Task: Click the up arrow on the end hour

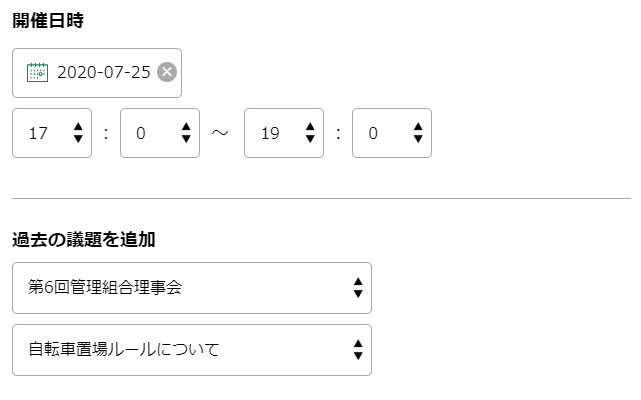Action: click(x=310, y=126)
